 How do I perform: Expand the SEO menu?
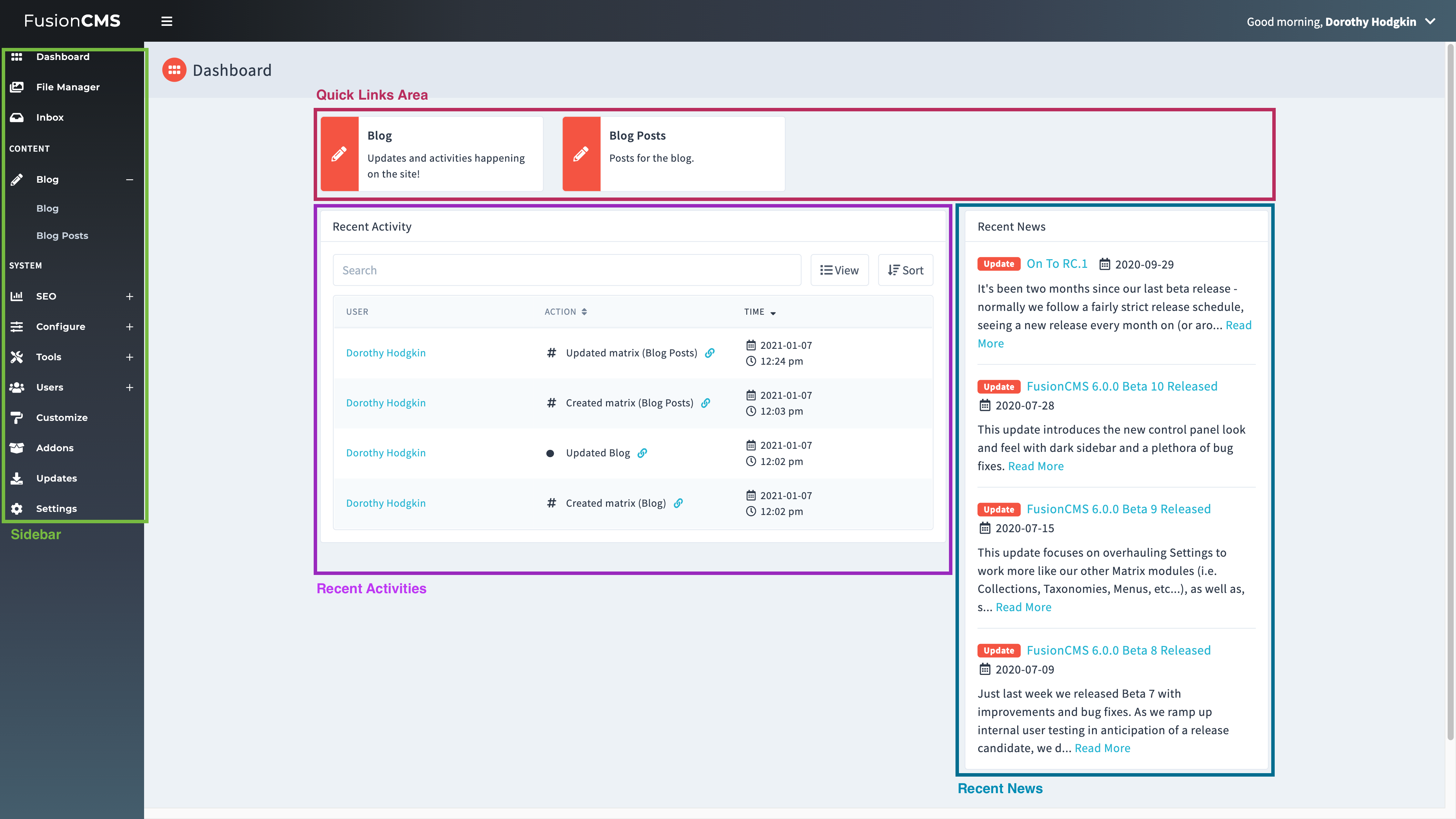[x=130, y=296]
